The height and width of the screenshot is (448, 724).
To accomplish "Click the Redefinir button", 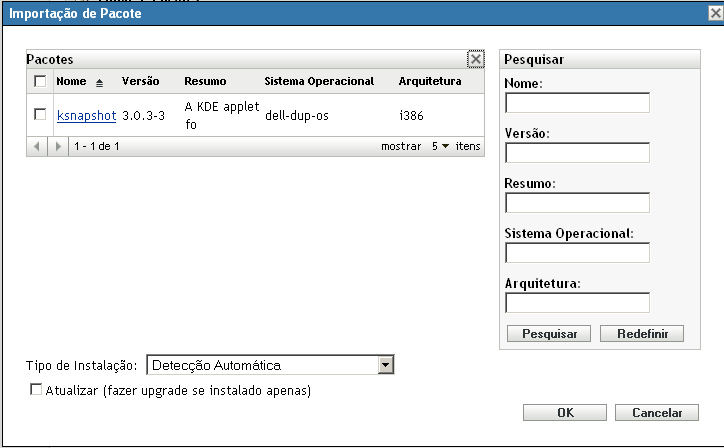I will pos(642,333).
